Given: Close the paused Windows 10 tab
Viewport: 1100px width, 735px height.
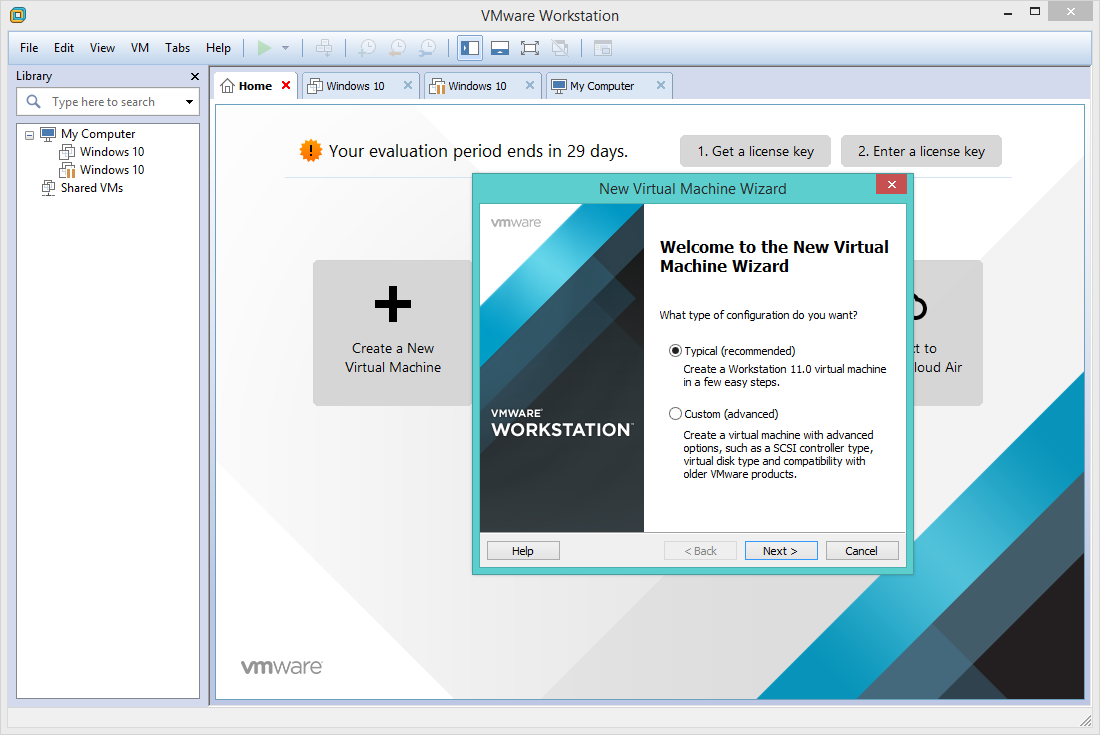Looking at the screenshot, I should coord(530,85).
